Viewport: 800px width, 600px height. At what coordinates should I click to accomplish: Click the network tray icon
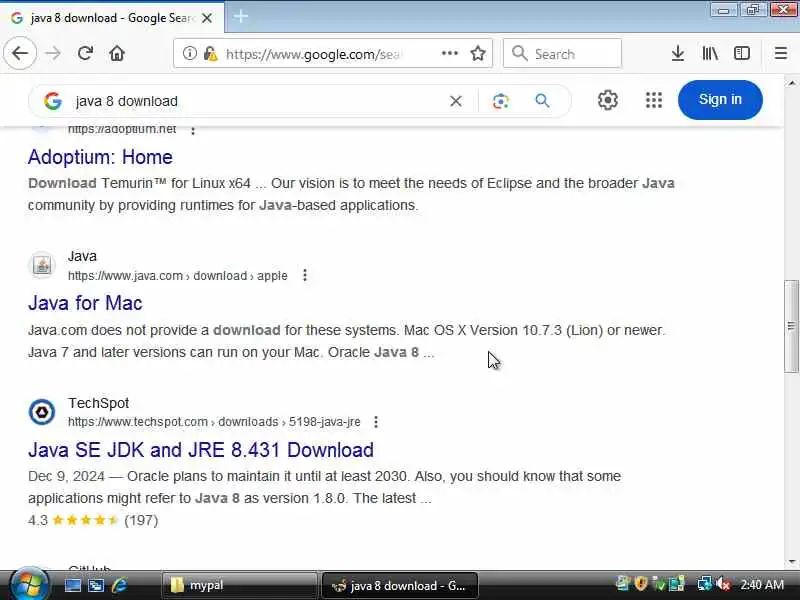pos(705,584)
